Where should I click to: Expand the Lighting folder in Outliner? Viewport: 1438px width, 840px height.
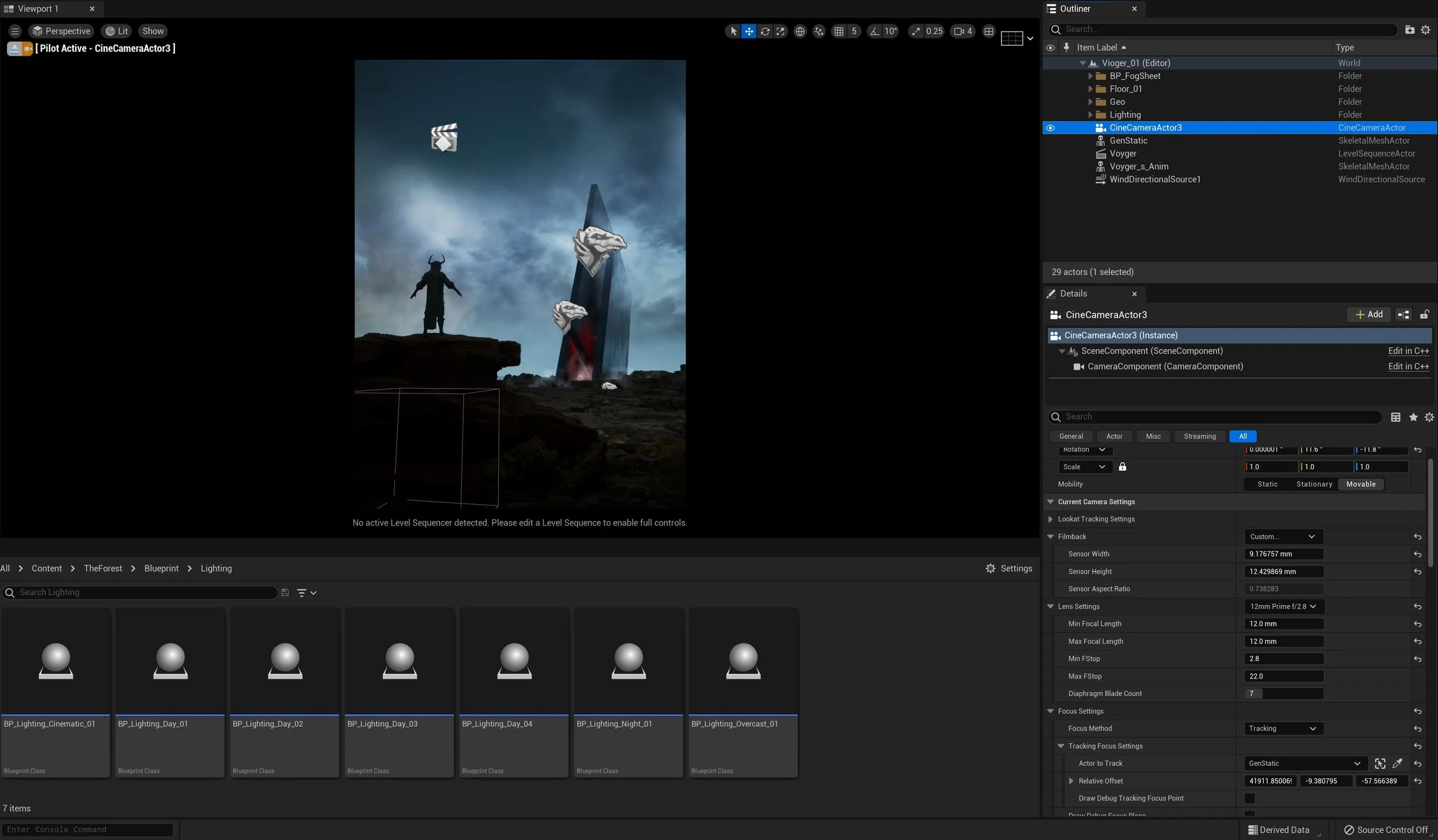pos(1090,115)
